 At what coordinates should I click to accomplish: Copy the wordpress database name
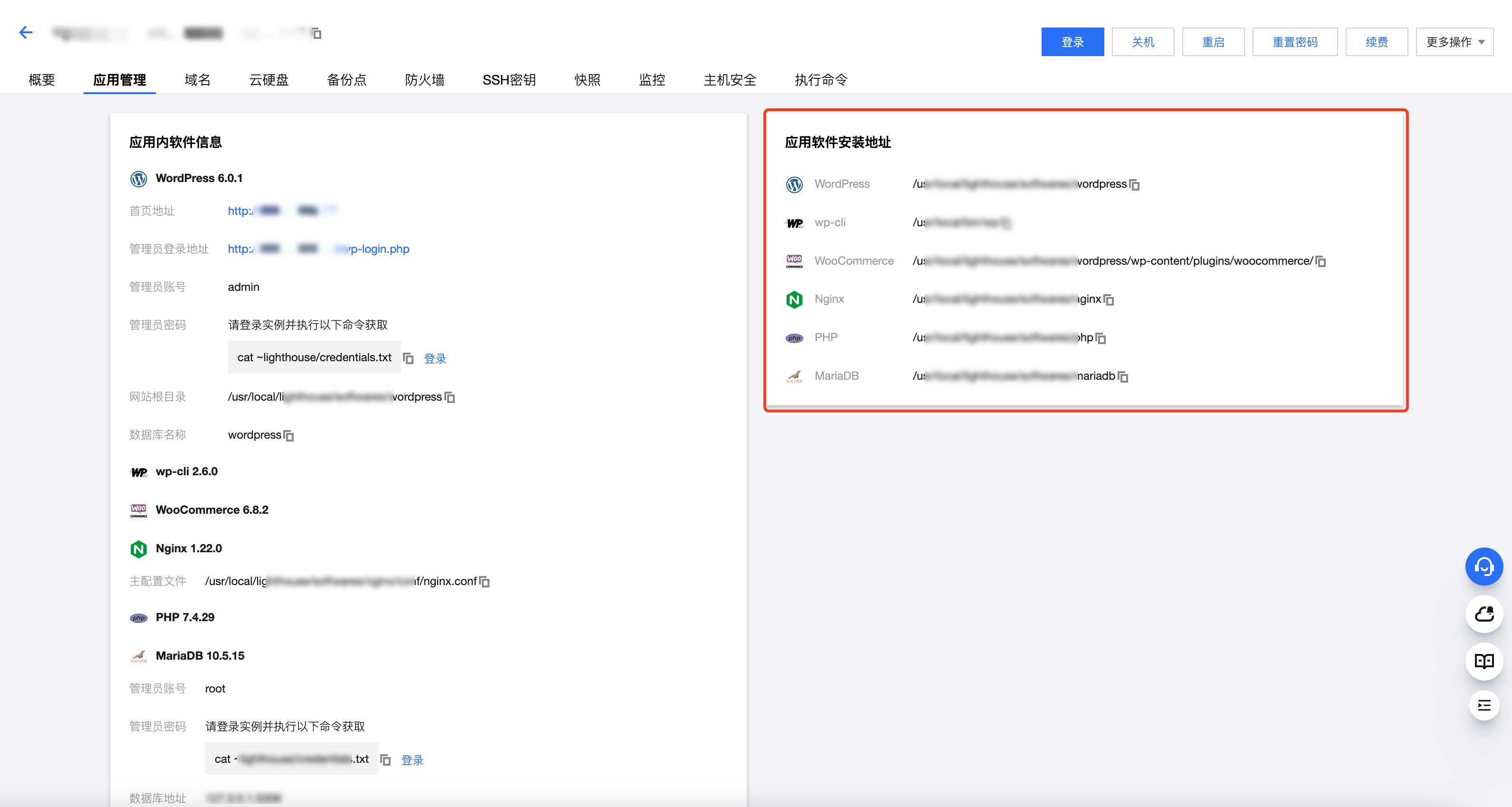[289, 435]
